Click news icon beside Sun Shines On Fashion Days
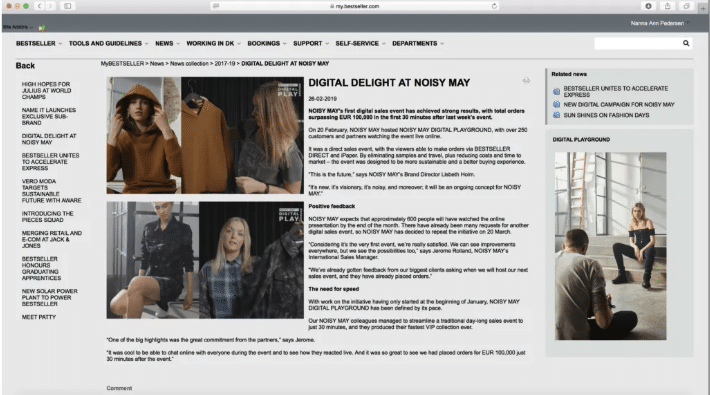Screen dimensions: 710x395 click(556, 115)
